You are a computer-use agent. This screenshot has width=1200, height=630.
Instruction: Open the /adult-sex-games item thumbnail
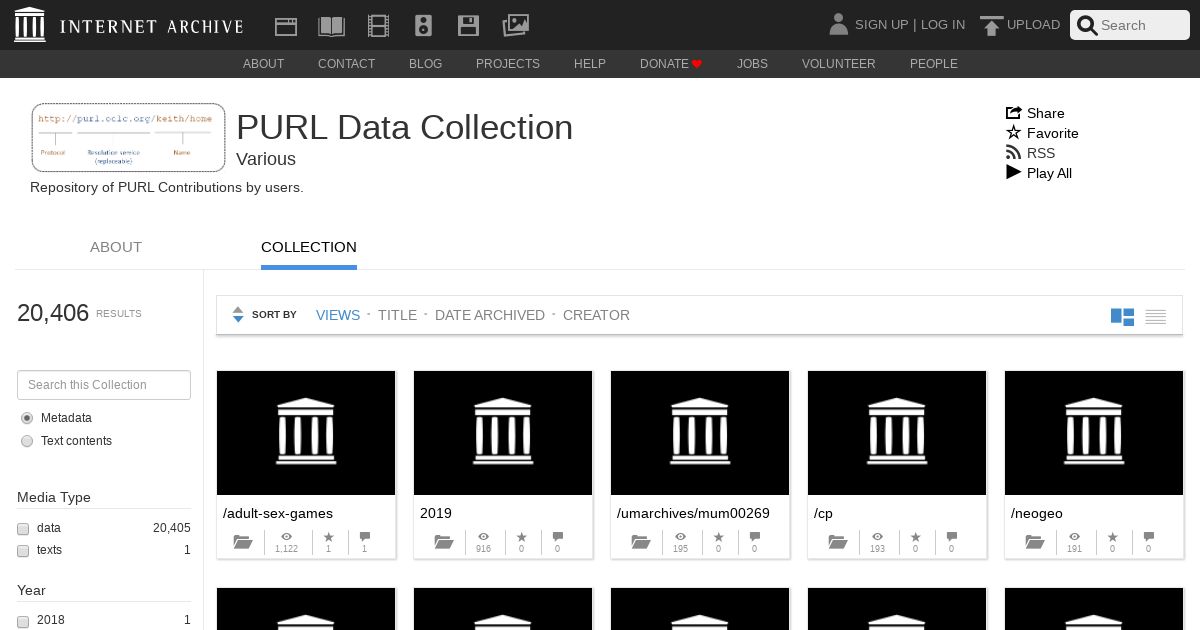306,433
